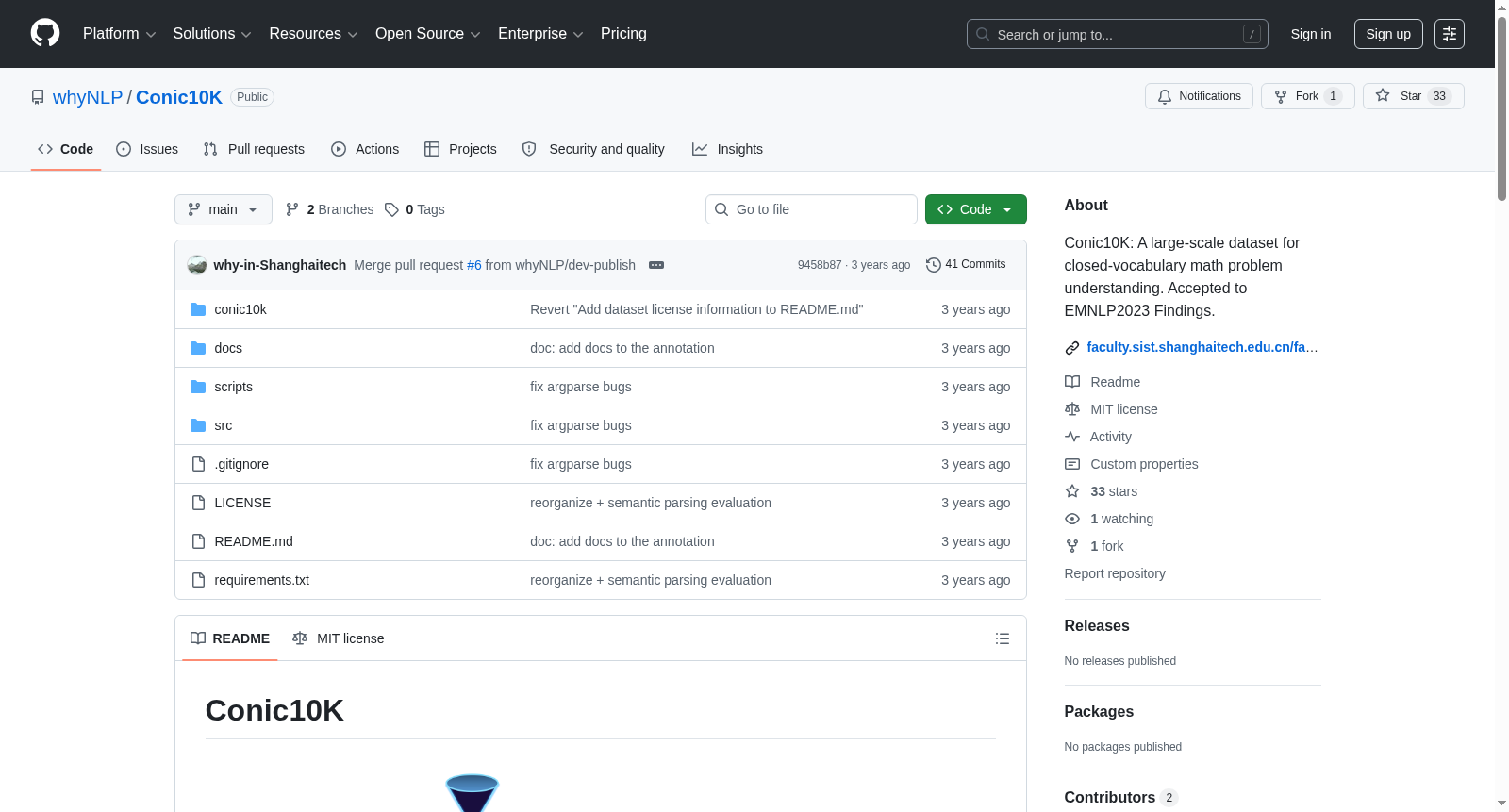This screenshot has height=812, width=1509.
Task: Click the Sign up button
Action: pos(1388,34)
